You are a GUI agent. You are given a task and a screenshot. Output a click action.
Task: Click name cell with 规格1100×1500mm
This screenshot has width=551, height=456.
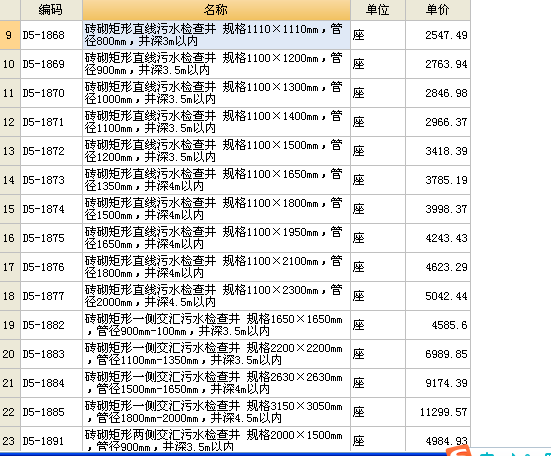click(x=216, y=151)
